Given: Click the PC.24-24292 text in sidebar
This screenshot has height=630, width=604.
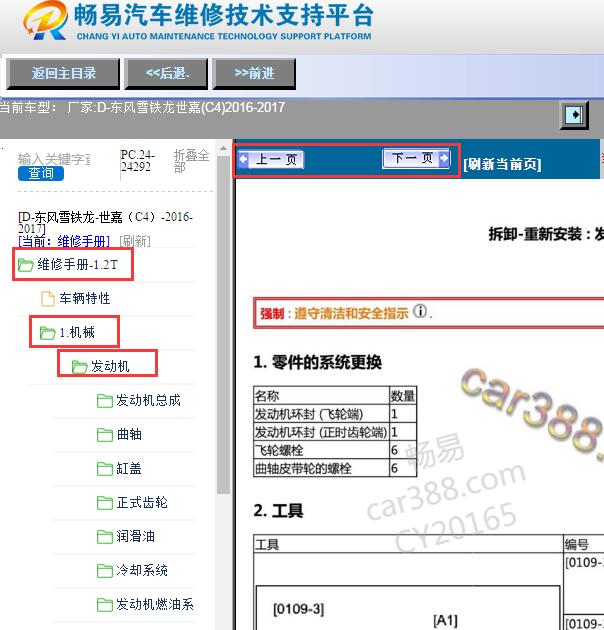Looking at the screenshot, I should click(x=137, y=160).
